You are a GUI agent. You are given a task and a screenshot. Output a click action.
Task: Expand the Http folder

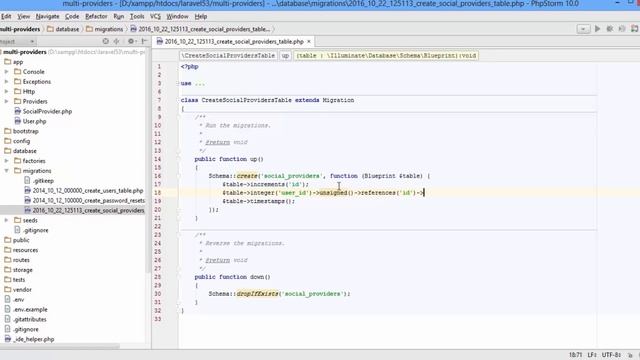pos(7,91)
